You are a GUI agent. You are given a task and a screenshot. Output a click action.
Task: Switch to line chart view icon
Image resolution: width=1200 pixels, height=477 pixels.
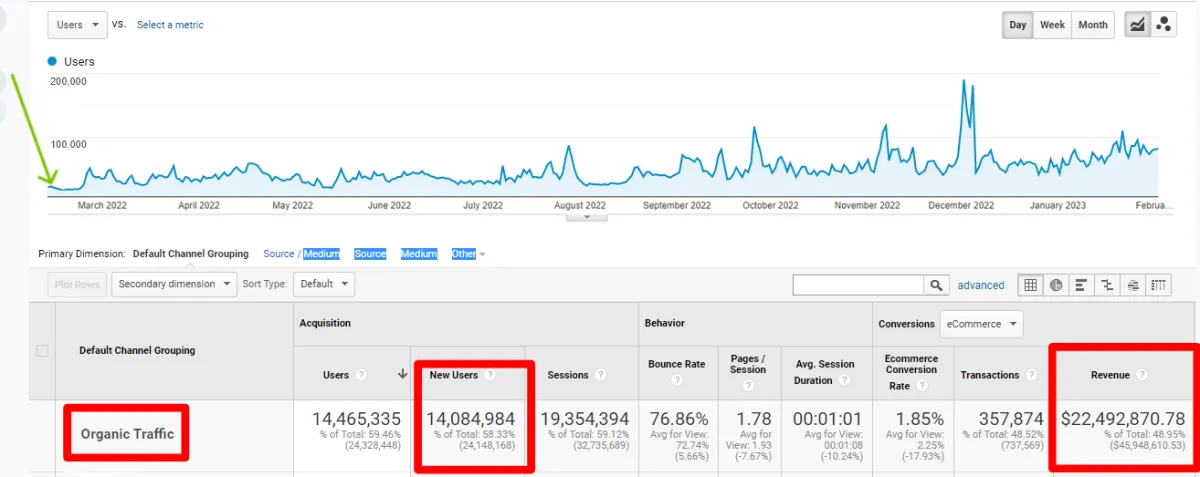click(1137, 25)
